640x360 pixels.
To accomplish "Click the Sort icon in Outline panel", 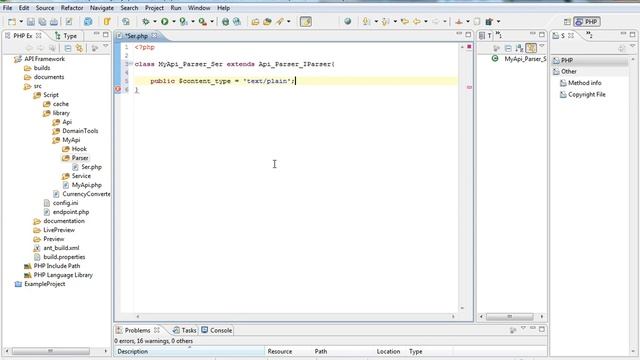I will pyautogui.click(x=519, y=49).
